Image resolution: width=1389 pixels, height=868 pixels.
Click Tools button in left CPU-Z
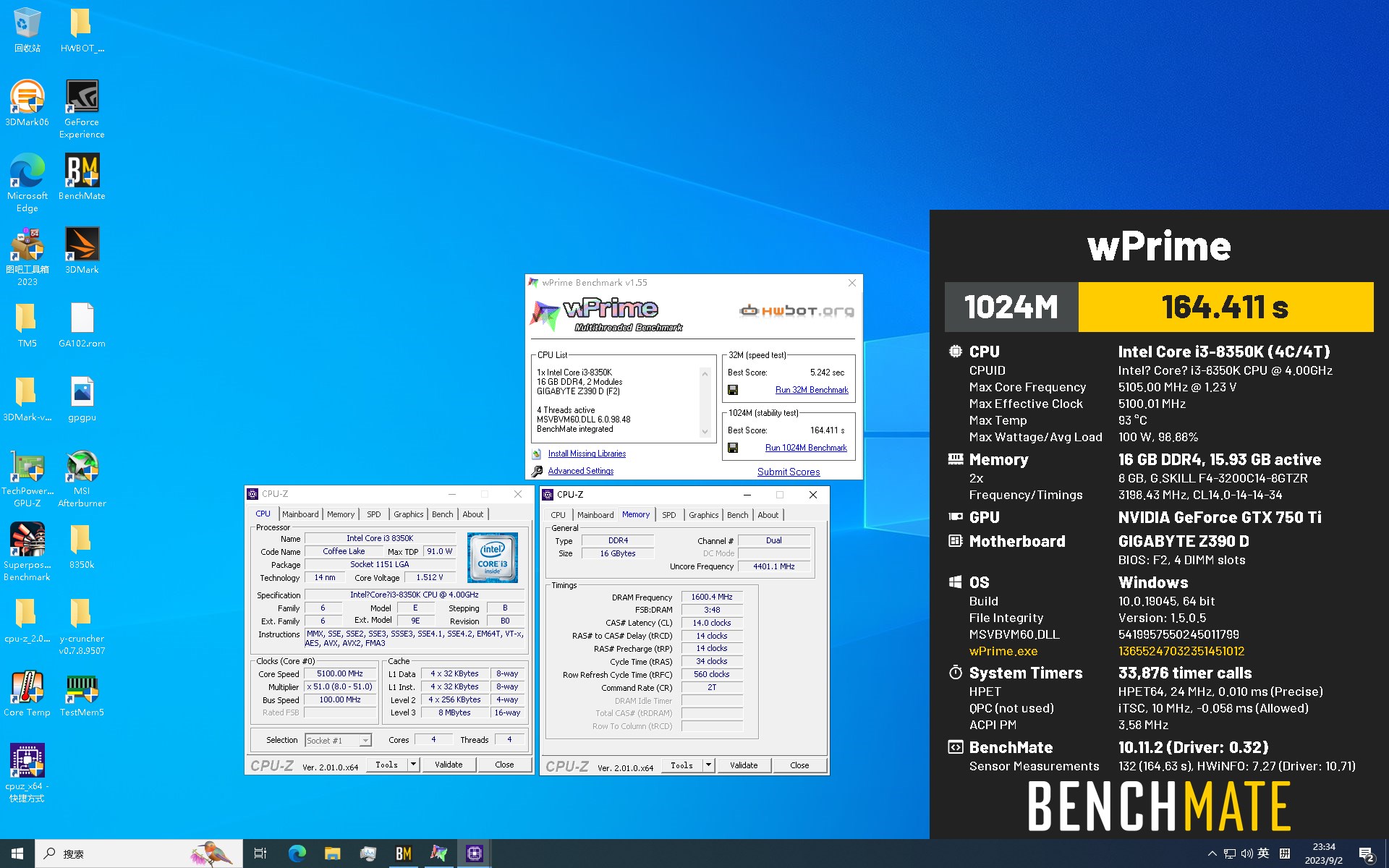387,765
